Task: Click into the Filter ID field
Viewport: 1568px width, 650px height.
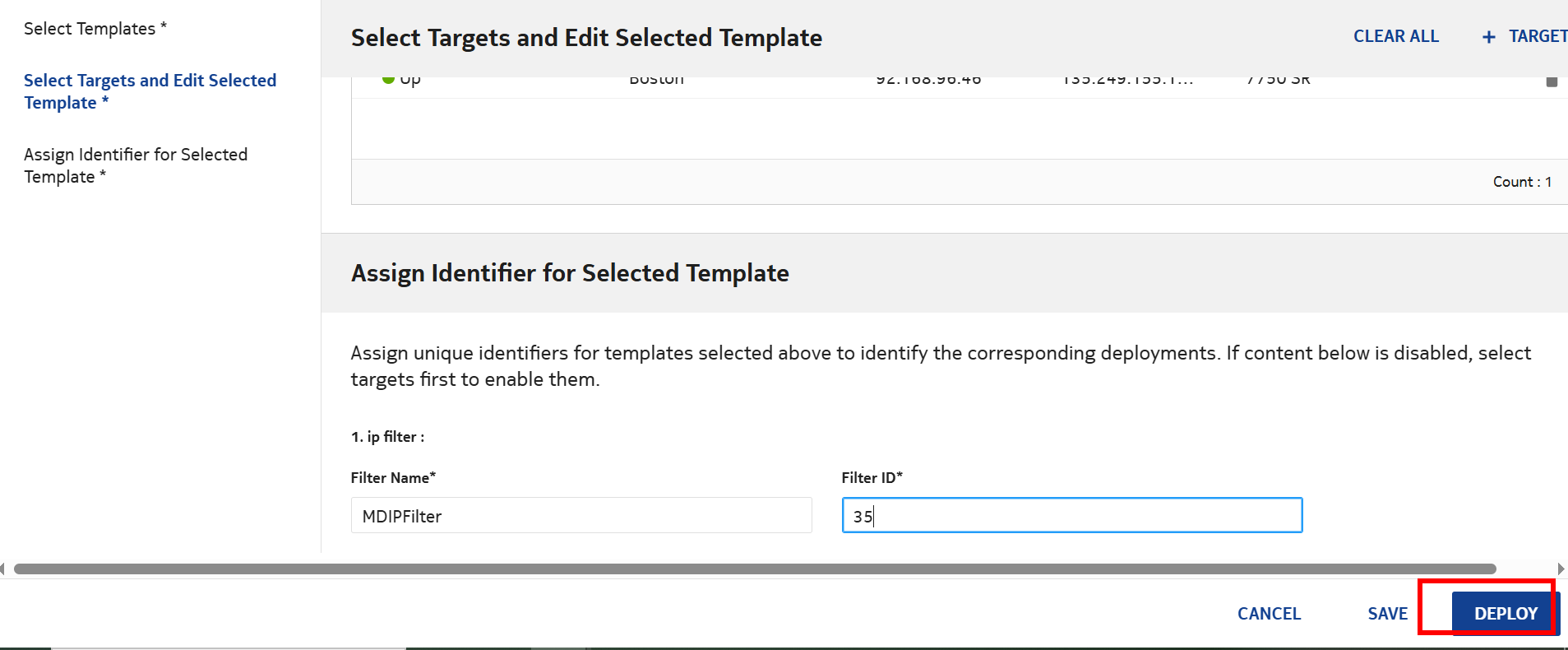Action: pos(1071,516)
